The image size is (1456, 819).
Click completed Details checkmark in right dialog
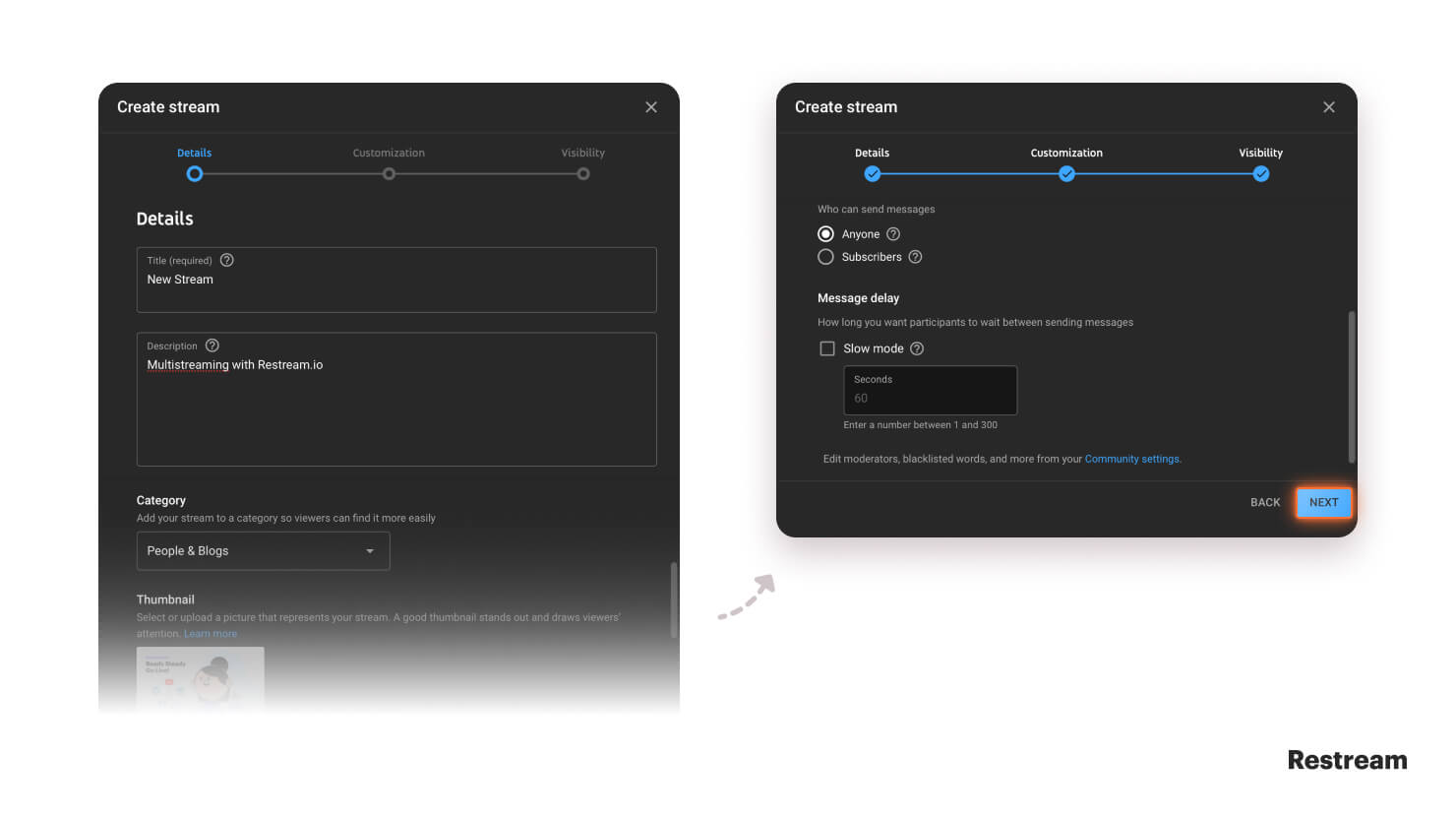(x=873, y=174)
